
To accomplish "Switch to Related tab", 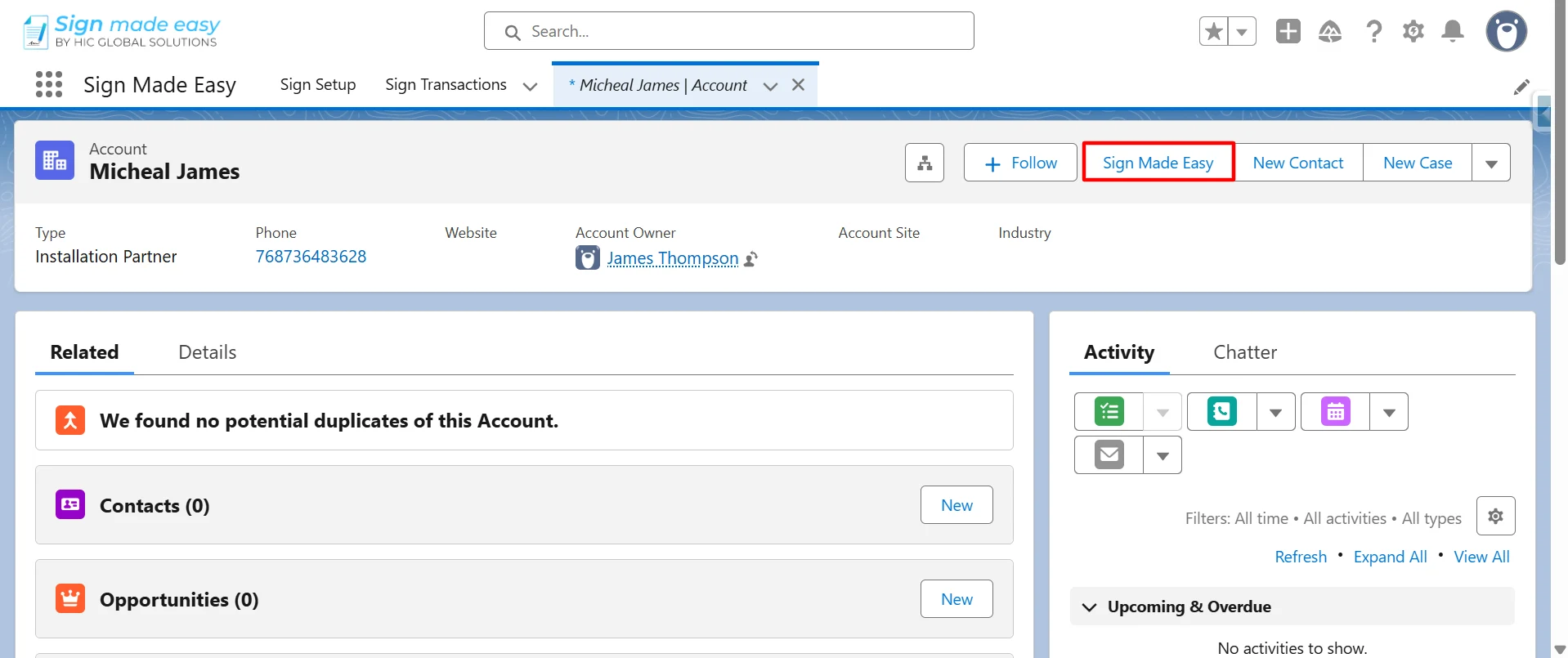I will tap(84, 352).
